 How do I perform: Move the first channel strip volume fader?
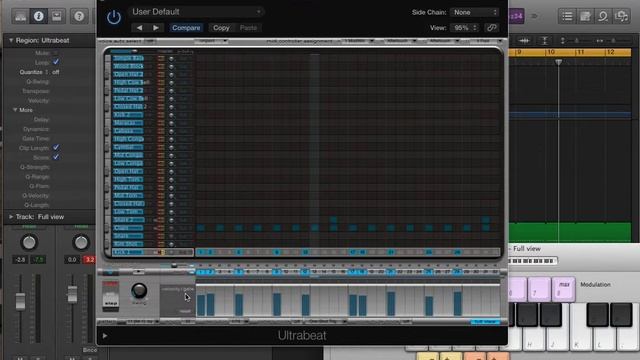pyautogui.click(x=20, y=302)
